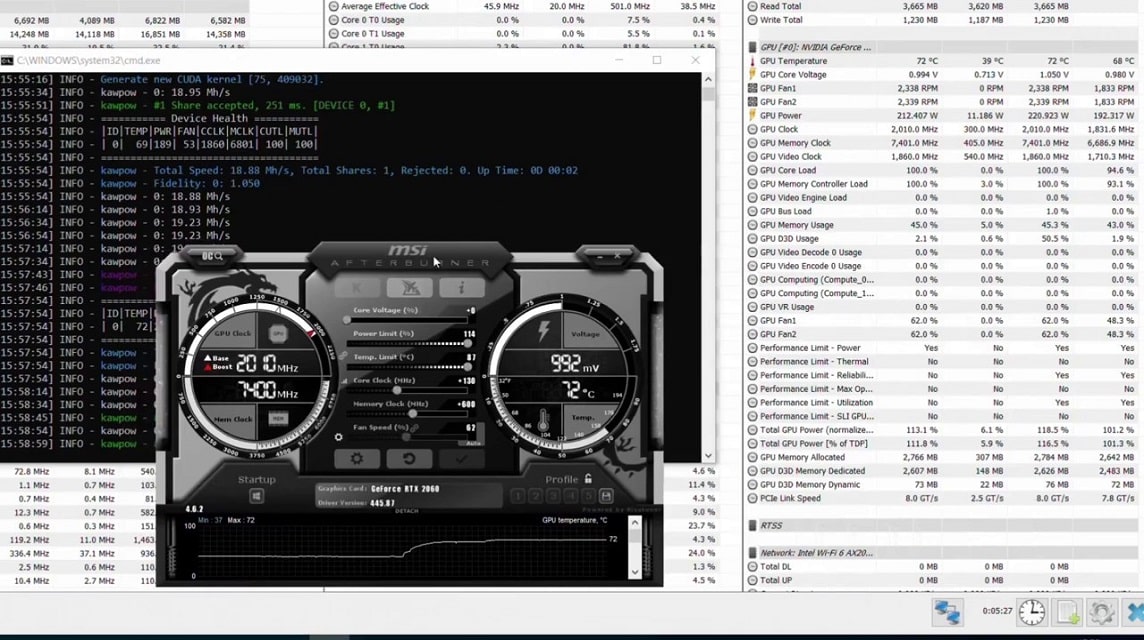Select the GPU Memory Allocated sensor row

pos(943,458)
